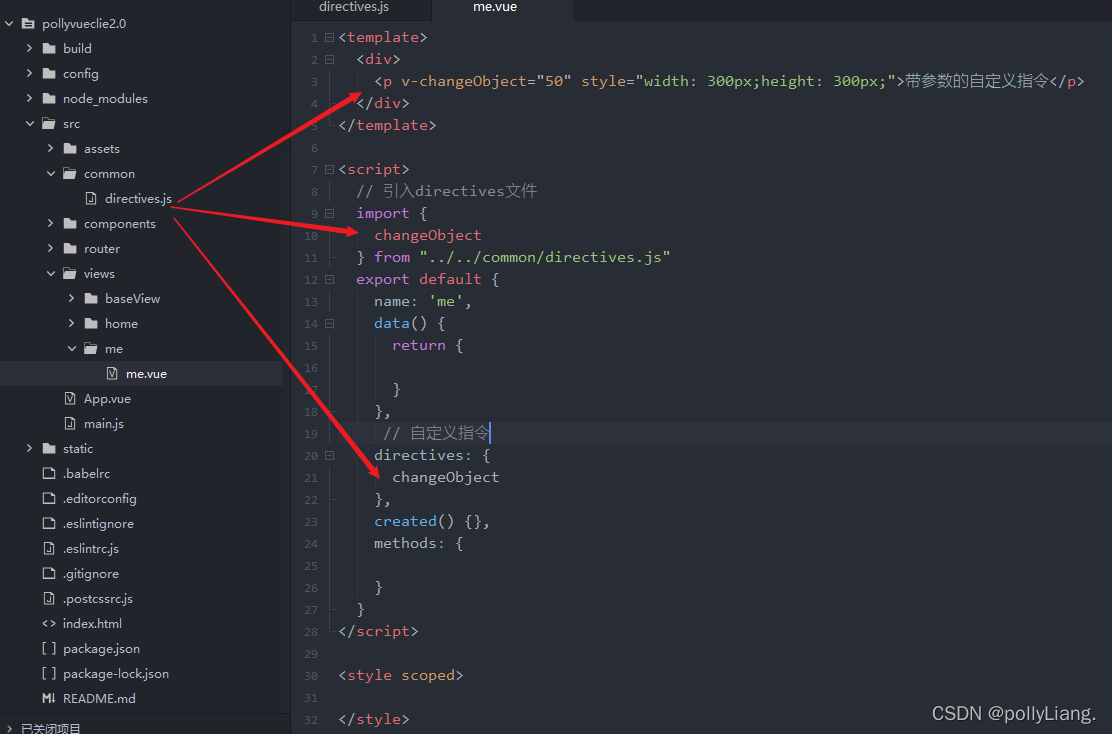This screenshot has width=1112, height=734.
Task: Click the JSON bracket icon beside package.json
Action: click(49, 648)
